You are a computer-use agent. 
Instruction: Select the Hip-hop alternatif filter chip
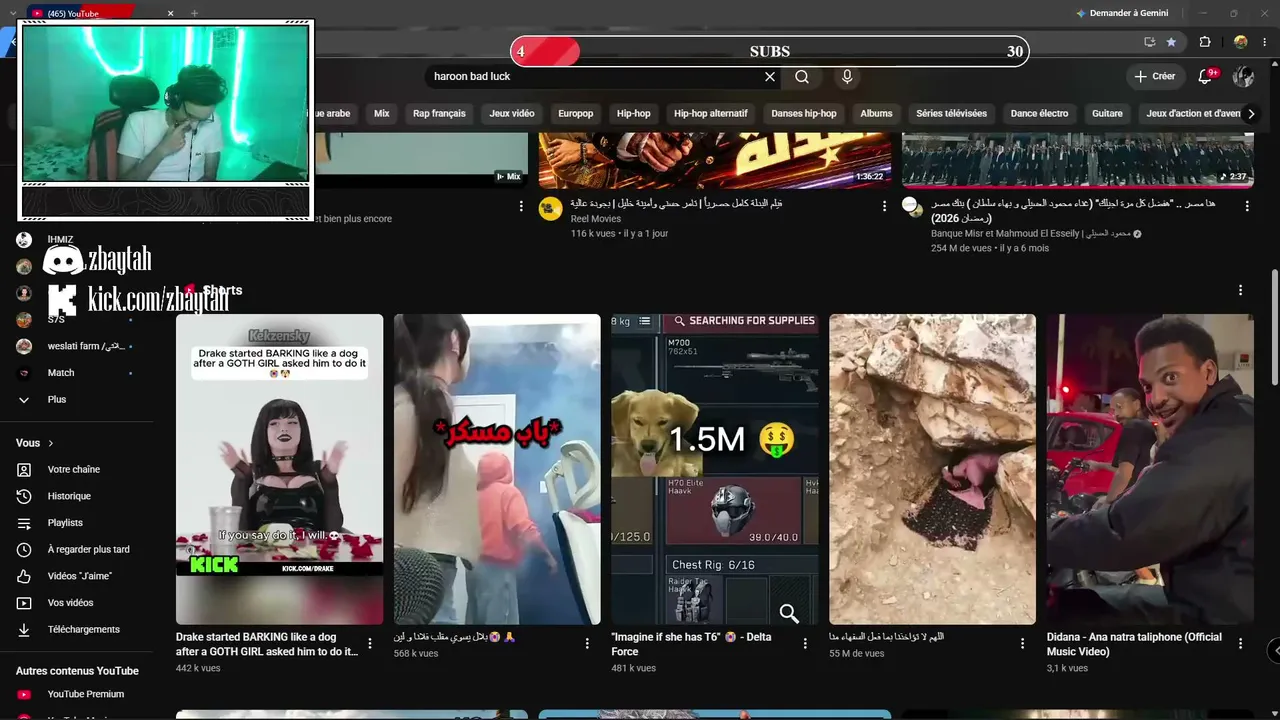click(x=711, y=114)
